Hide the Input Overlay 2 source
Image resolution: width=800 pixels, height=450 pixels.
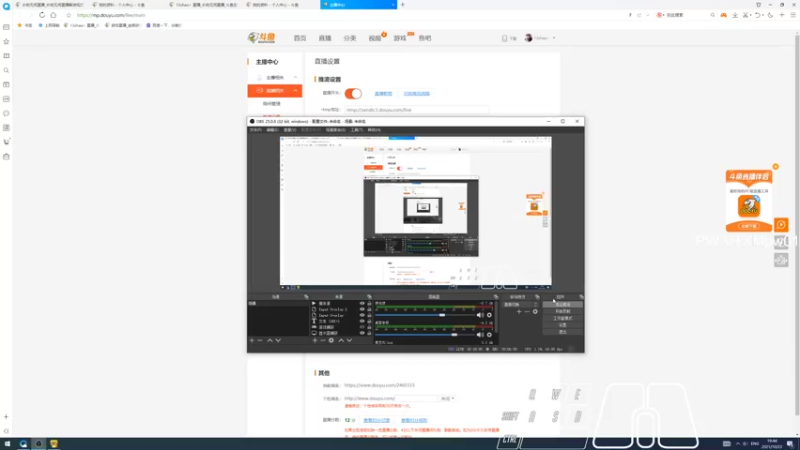[x=362, y=309]
